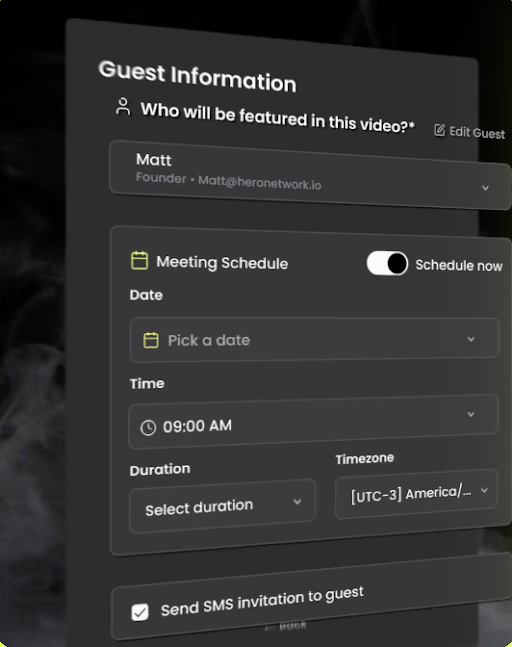Open the [UTC-3] America timezone dropdown

click(416, 494)
